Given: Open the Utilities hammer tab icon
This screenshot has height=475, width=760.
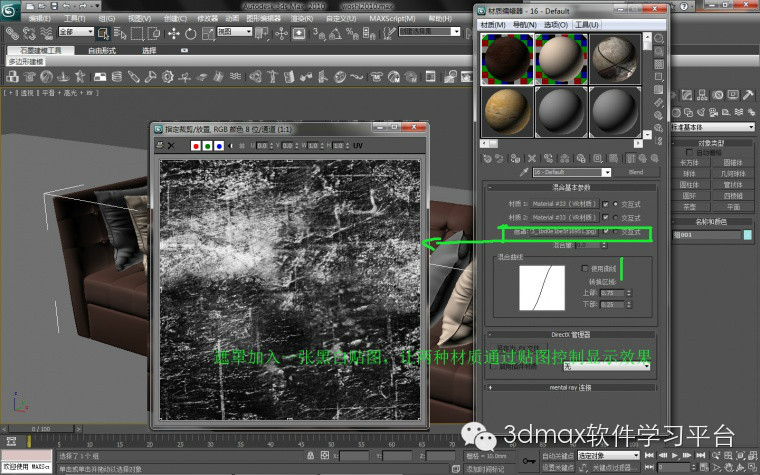Looking at the screenshot, I should (748, 95).
